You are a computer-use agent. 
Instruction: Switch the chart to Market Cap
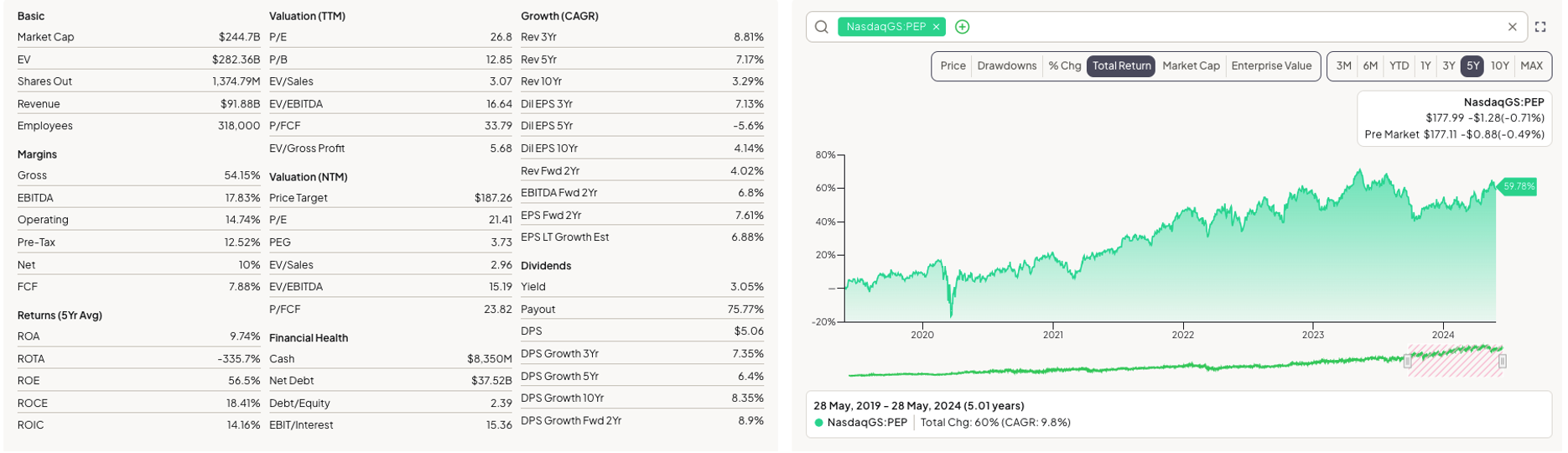pyautogui.click(x=1191, y=66)
